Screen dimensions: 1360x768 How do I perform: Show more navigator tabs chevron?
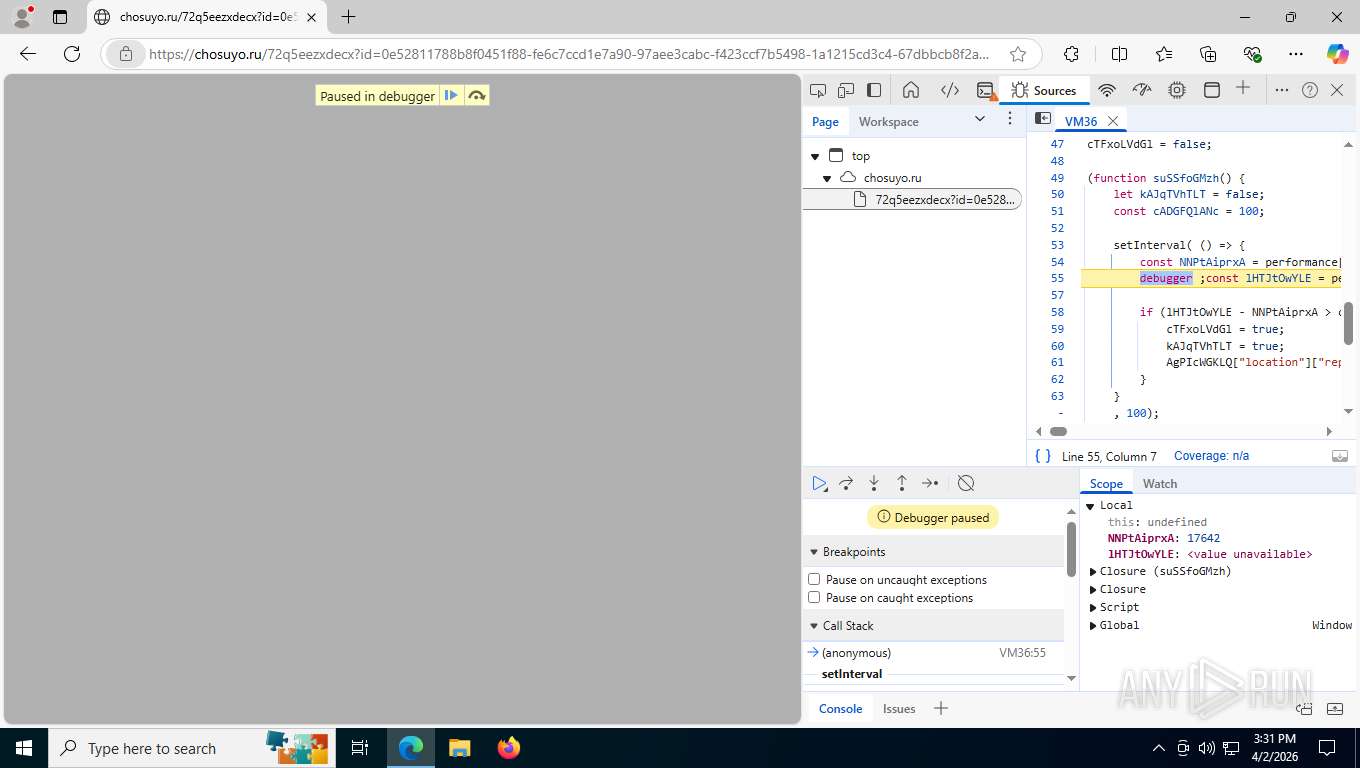[980, 119]
